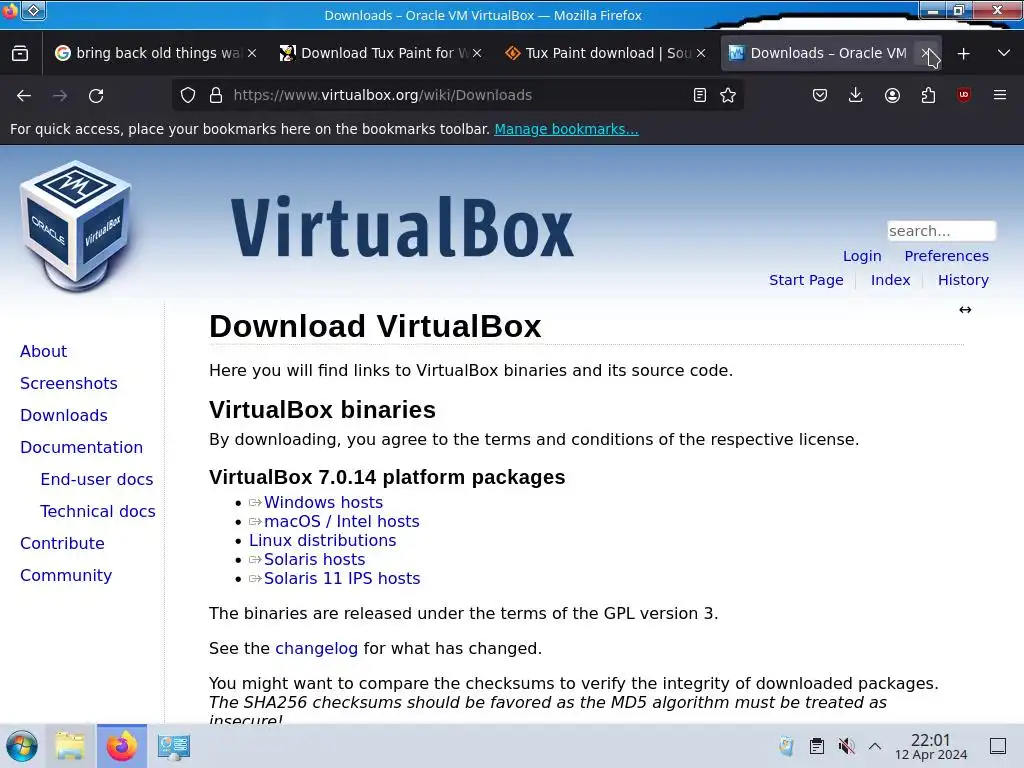Open the History link
Viewport: 1024px width, 768px height.
click(x=963, y=280)
